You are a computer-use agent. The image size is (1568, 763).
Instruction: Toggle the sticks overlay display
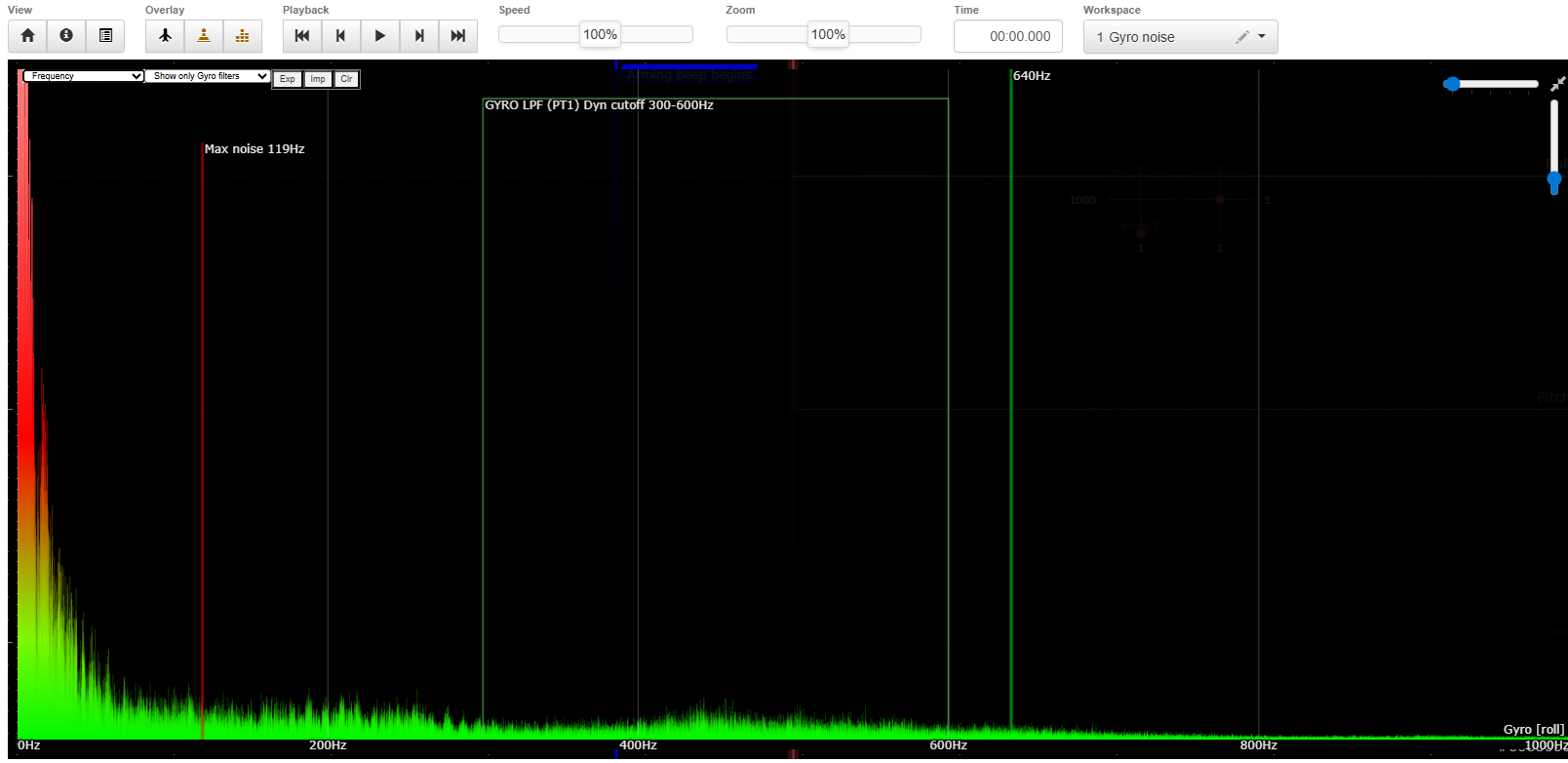pyautogui.click(x=204, y=36)
